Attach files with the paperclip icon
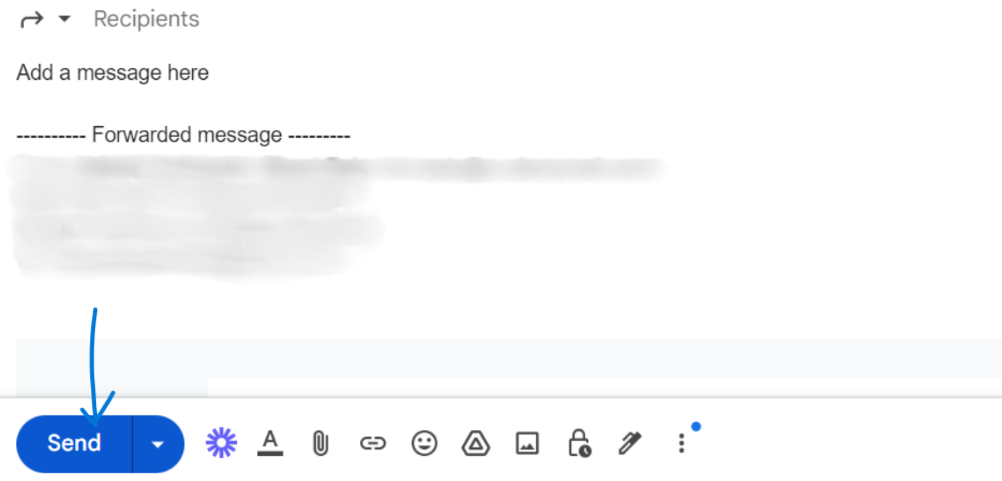The image size is (1002, 481). point(321,443)
